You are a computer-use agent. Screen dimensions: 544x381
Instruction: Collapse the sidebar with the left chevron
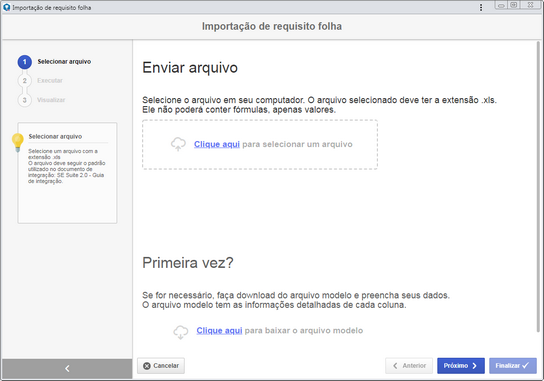[x=67, y=369]
